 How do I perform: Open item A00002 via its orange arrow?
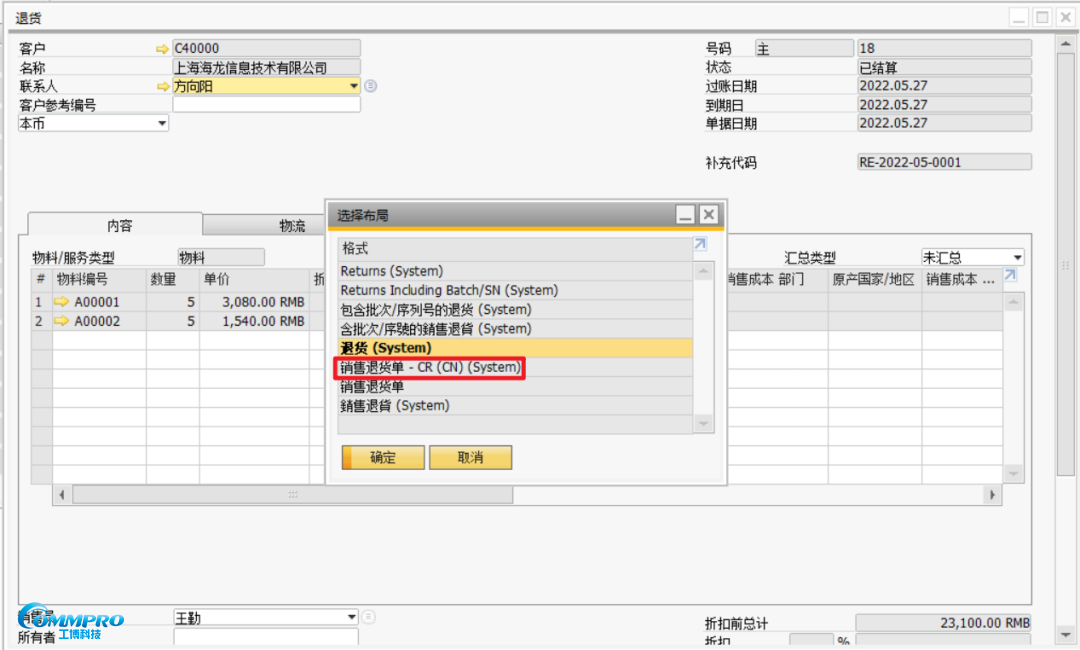pos(61,321)
